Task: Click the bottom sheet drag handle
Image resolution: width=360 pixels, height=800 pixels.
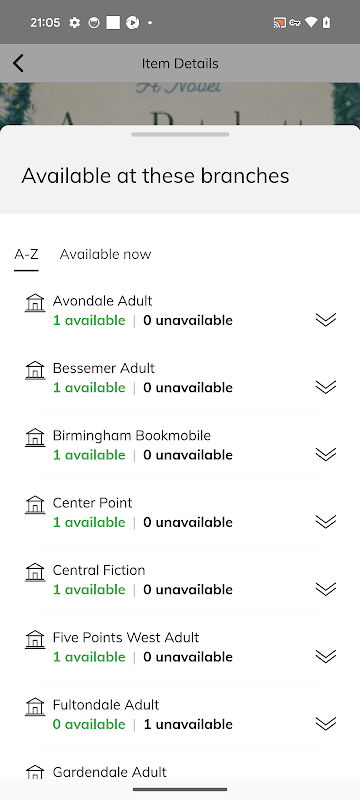Action: pos(180,135)
